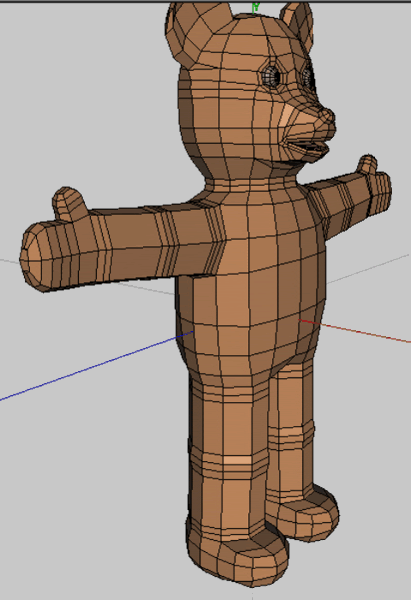This screenshot has width=411, height=600.
Task: Select the bear's near eye mesh
Action: (271, 76)
